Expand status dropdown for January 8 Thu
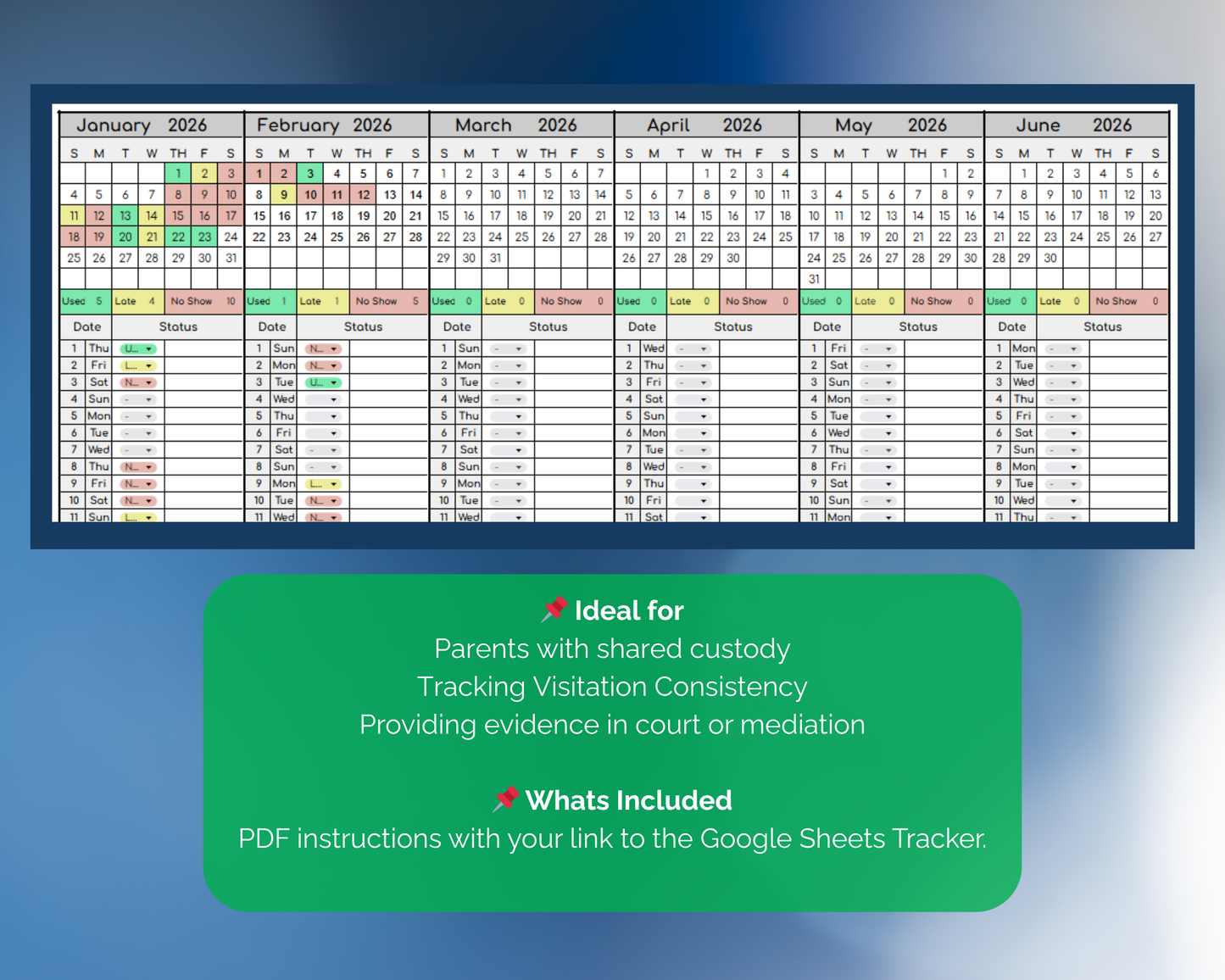This screenshot has height=980, width=1225. pos(137,467)
